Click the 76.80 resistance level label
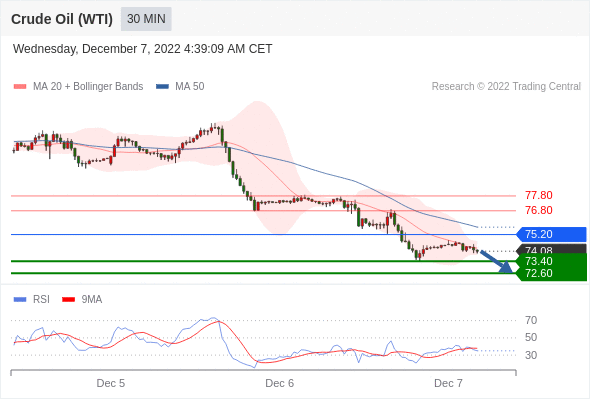This screenshot has width=590, height=400. point(539,210)
